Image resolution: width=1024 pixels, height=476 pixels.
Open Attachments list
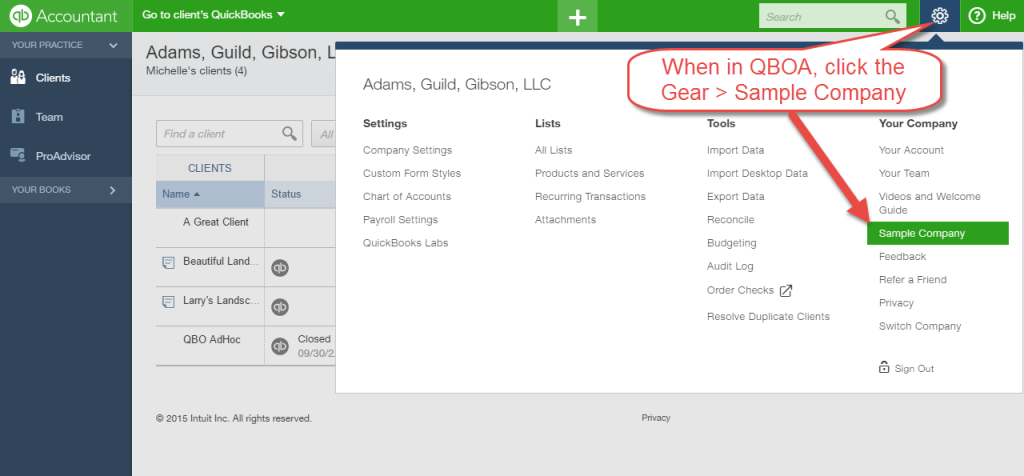point(566,220)
